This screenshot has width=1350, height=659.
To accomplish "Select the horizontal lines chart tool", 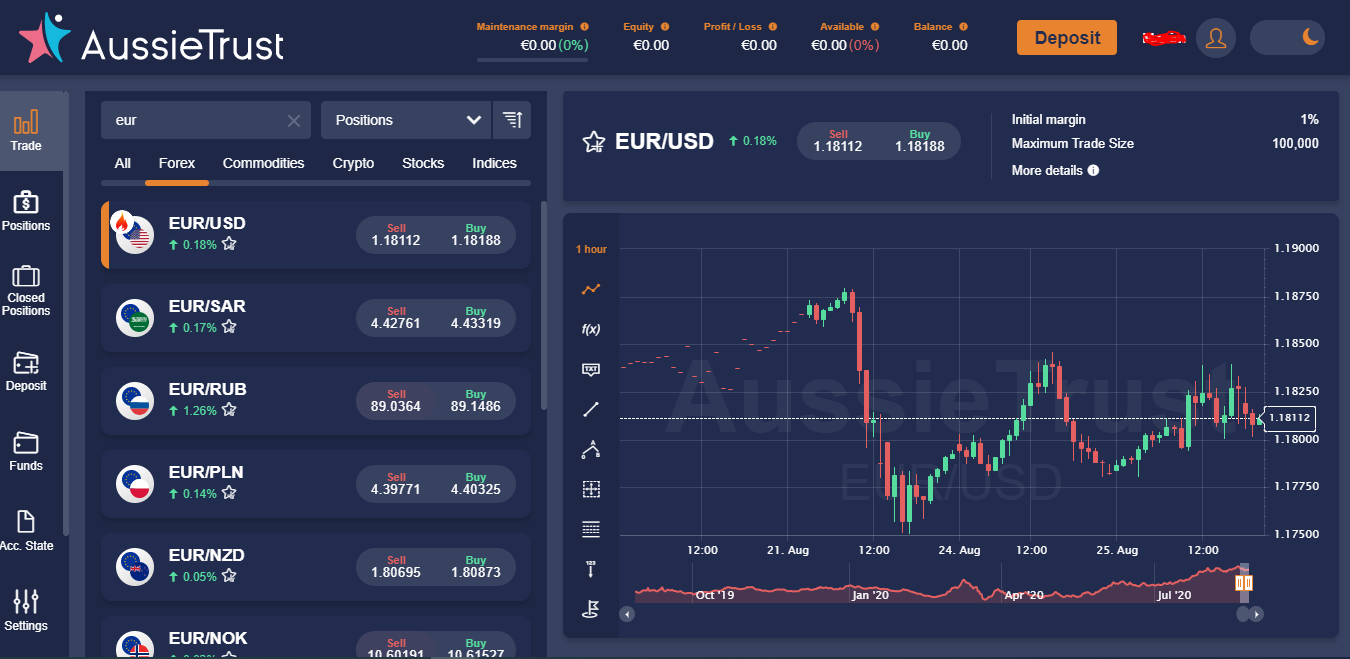I will point(591,529).
